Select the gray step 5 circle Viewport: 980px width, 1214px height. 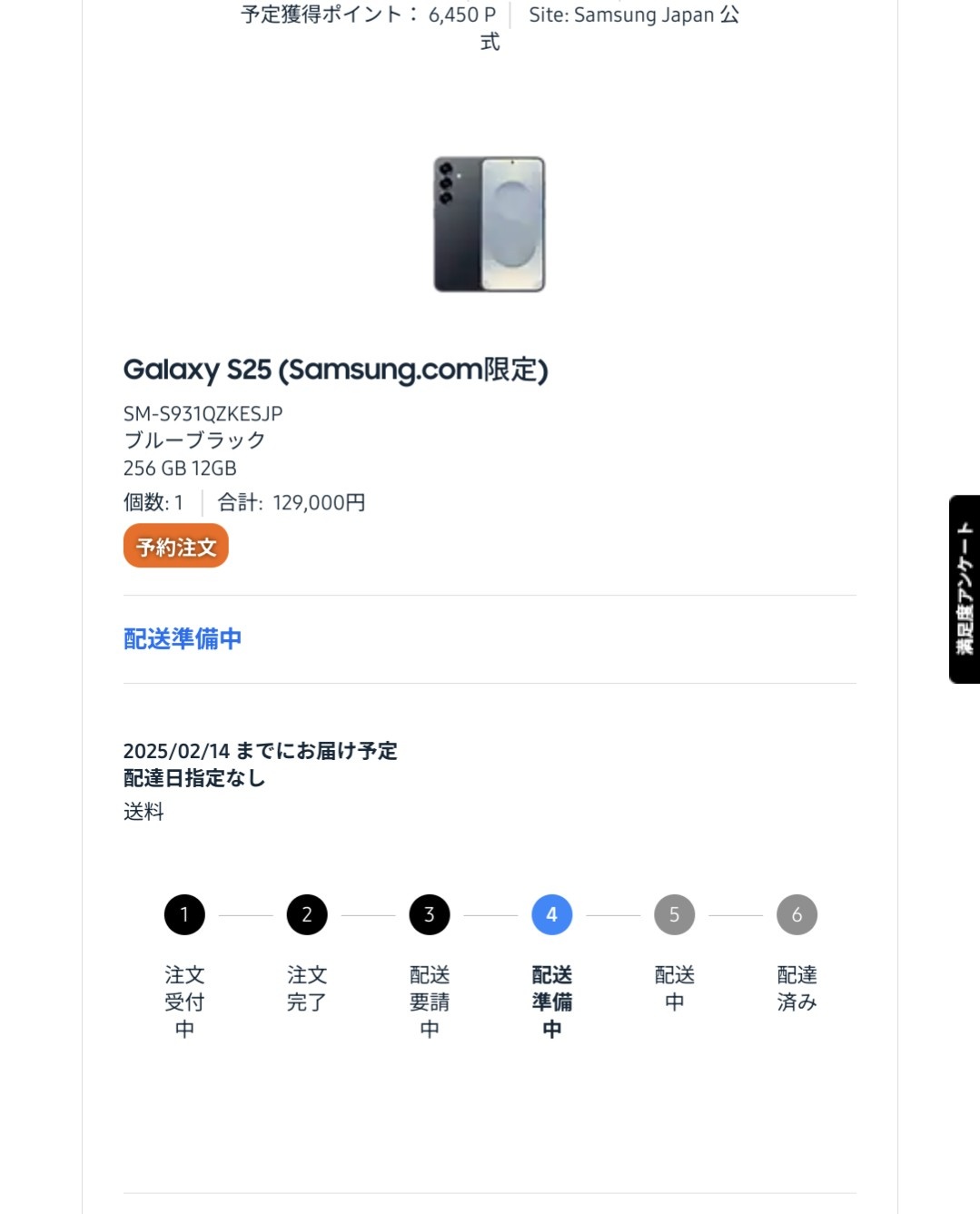click(675, 914)
